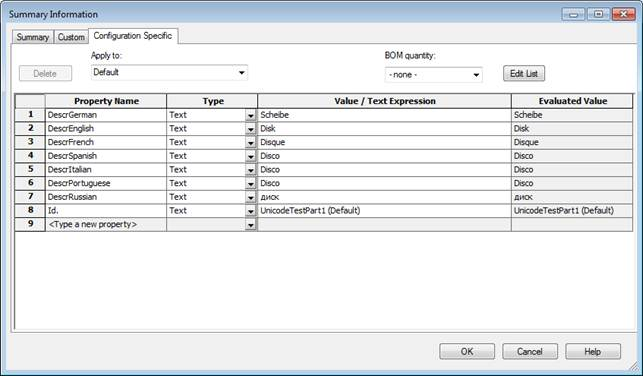The height and width of the screenshot is (376, 643).
Task: Open Type dropdown for DescrRussian row
Action: tap(251, 198)
